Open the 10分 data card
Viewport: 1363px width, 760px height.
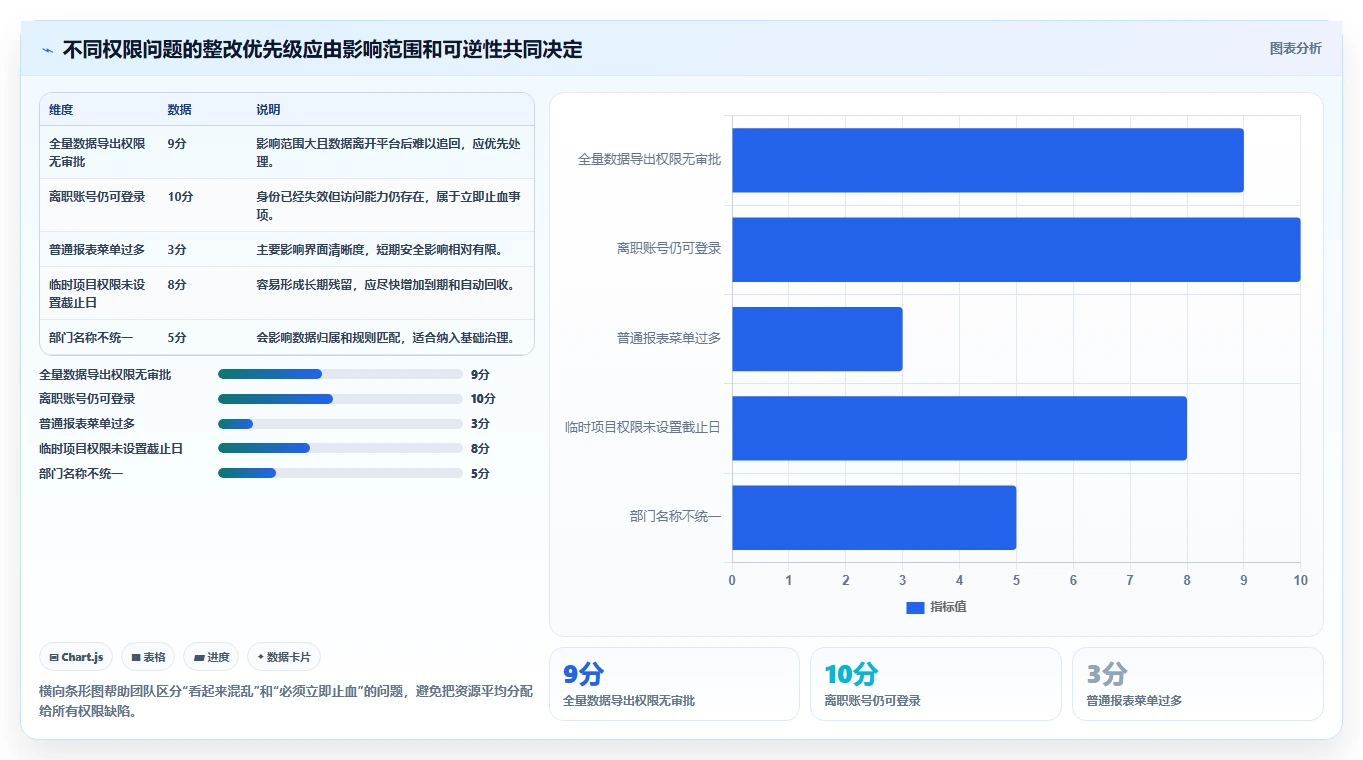click(x=936, y=684)
